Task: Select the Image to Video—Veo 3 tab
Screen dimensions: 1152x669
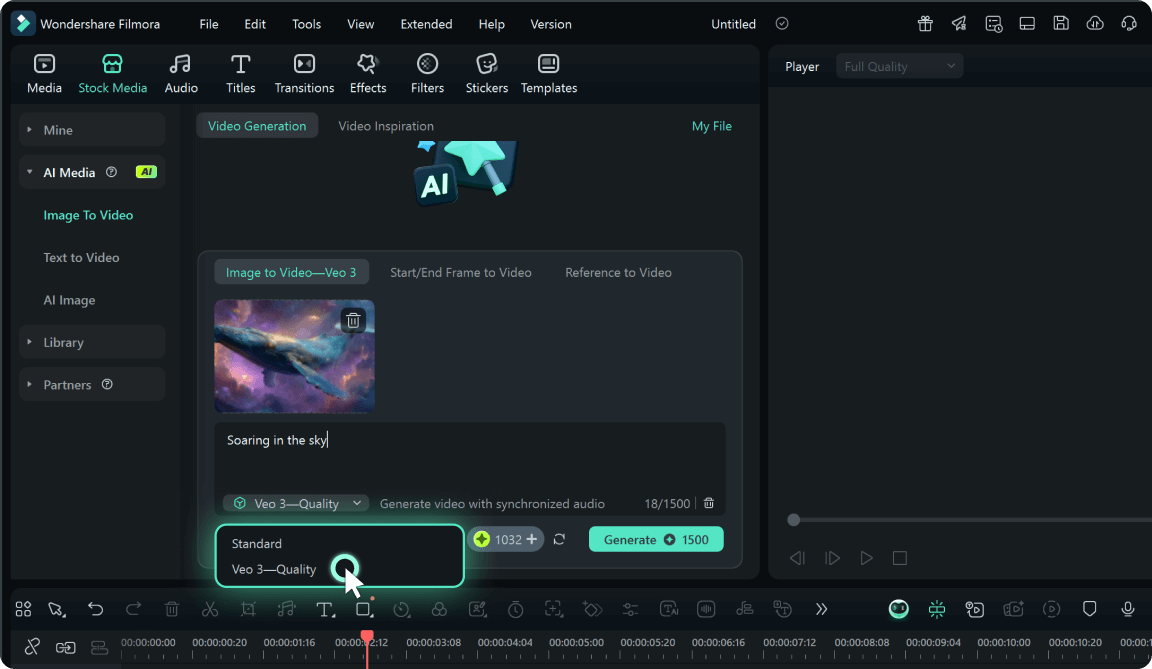Action: point(291,272)
